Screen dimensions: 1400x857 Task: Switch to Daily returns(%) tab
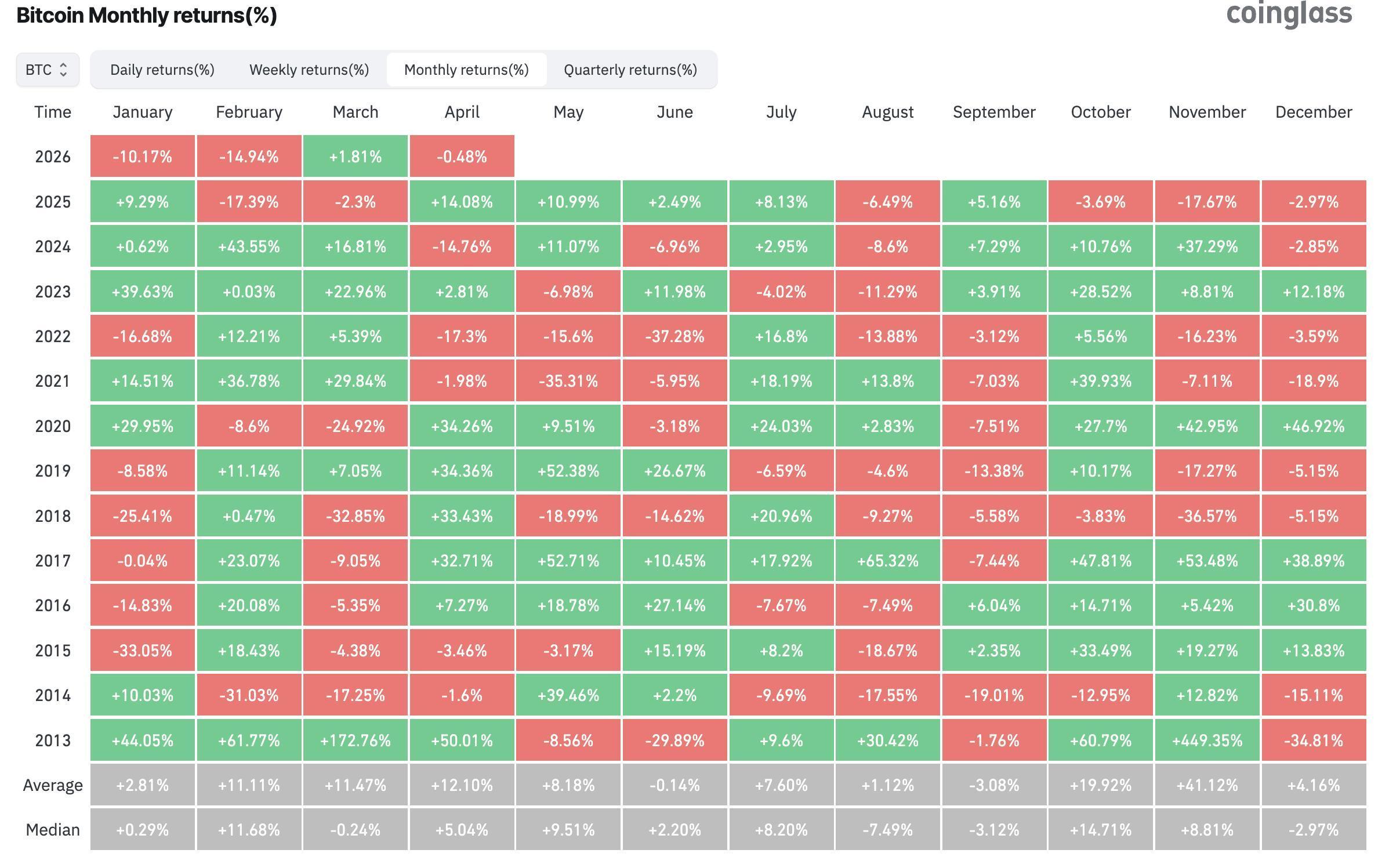(162, 69)
